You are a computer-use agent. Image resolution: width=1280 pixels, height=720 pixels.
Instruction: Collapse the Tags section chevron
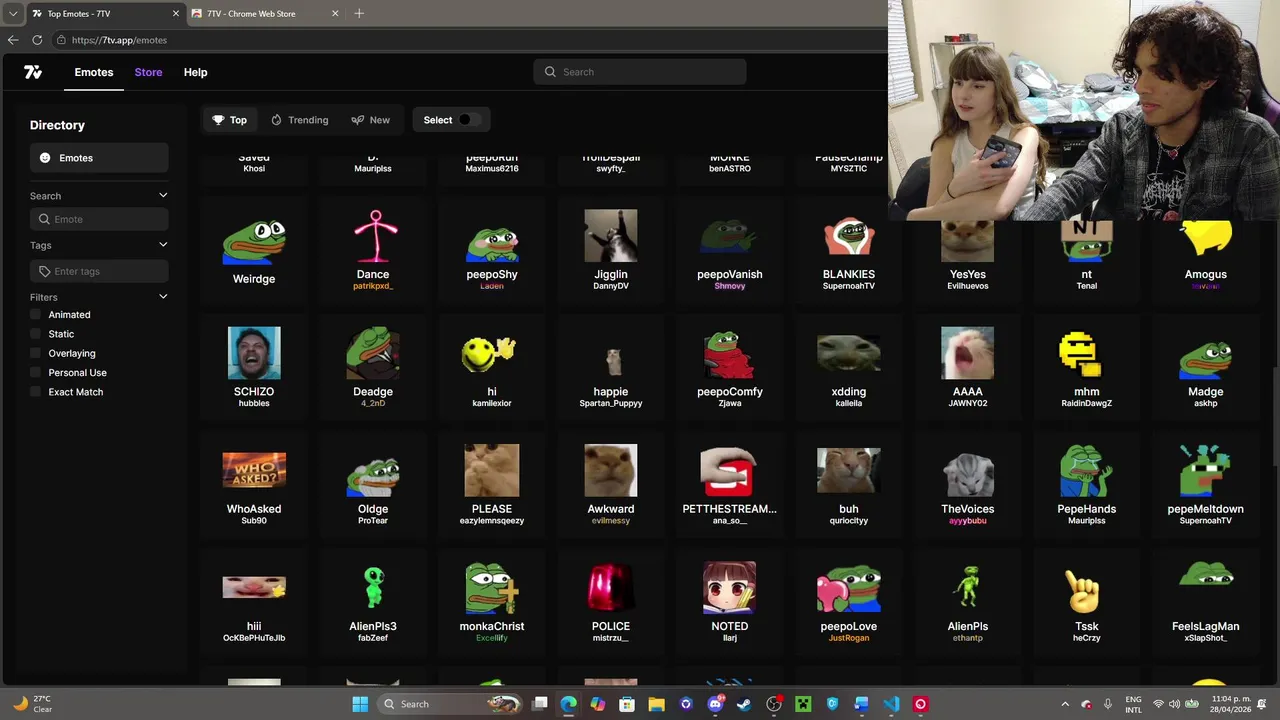[x=163, y=244]
